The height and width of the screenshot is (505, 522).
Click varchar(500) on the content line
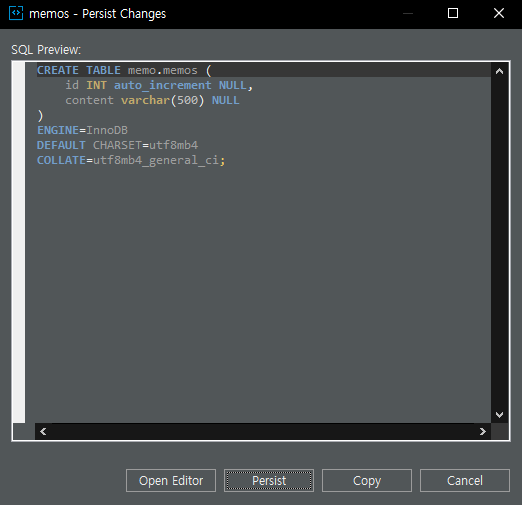coord(162,100)
